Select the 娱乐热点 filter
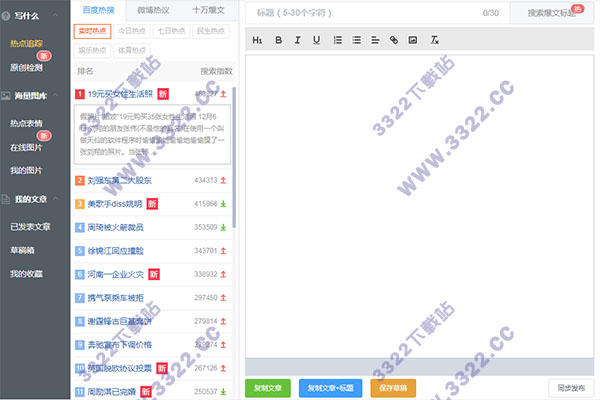 pyautogui.click(x=92, y=50)
